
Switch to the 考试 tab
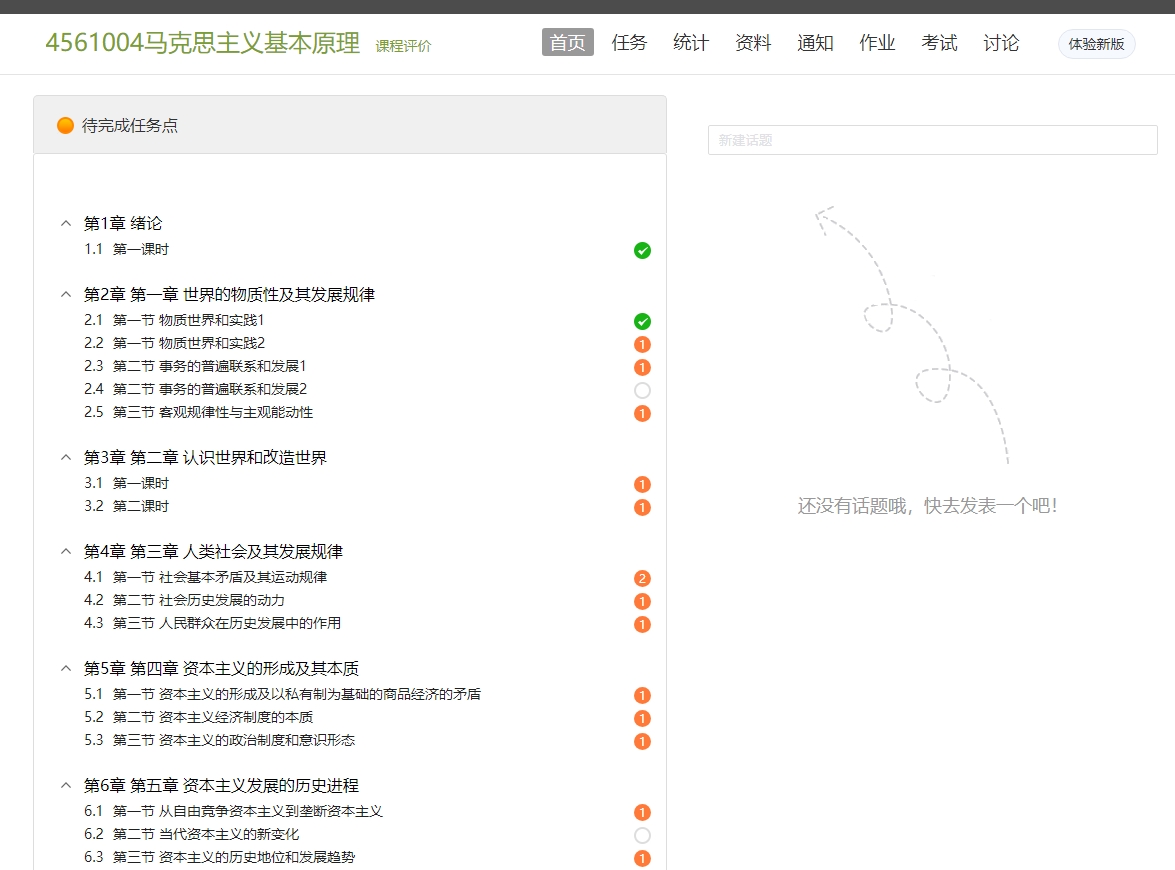(x=939, y=43)
